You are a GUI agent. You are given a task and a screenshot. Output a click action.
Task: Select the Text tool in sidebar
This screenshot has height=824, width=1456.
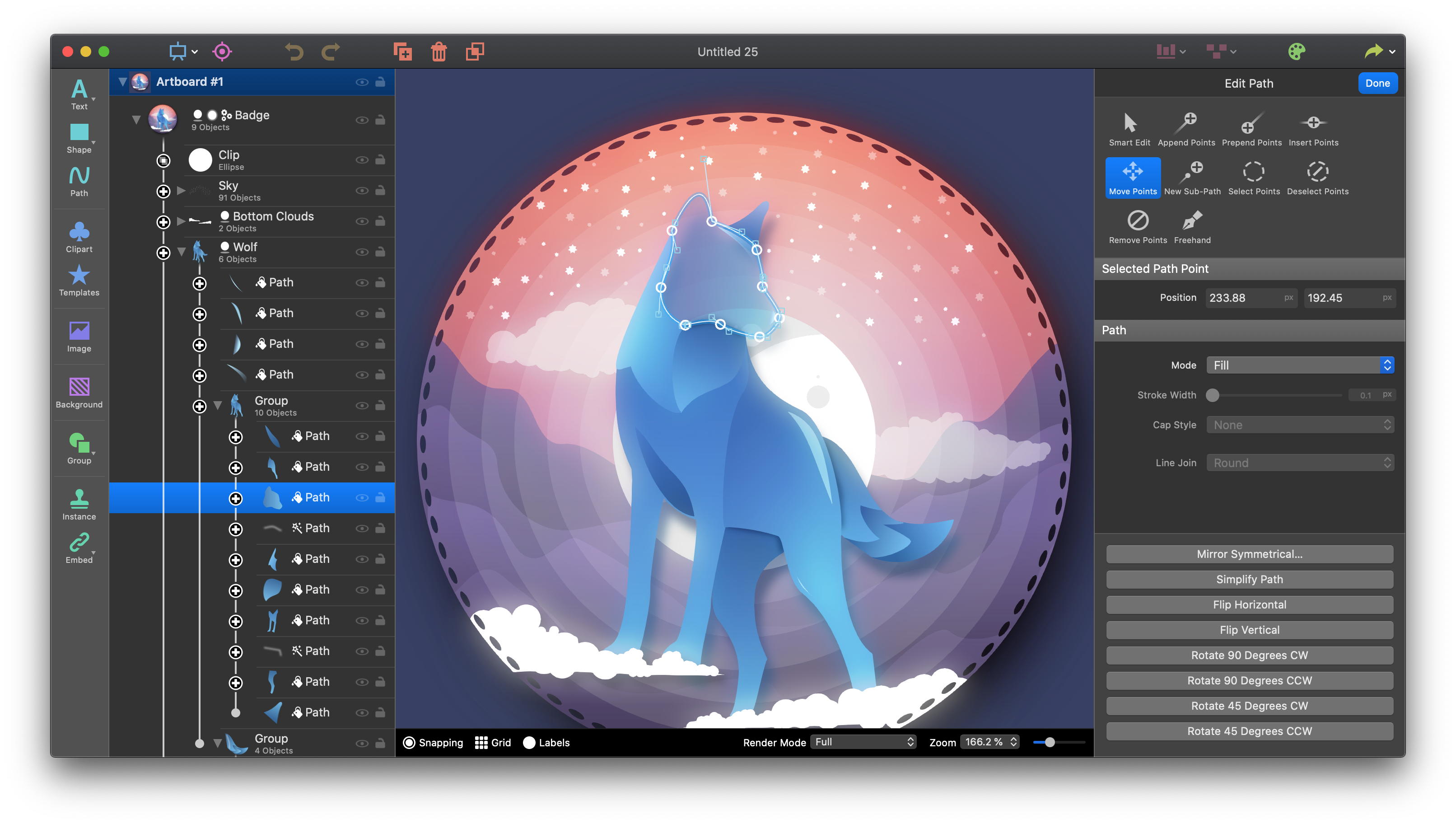coord(79,94)
